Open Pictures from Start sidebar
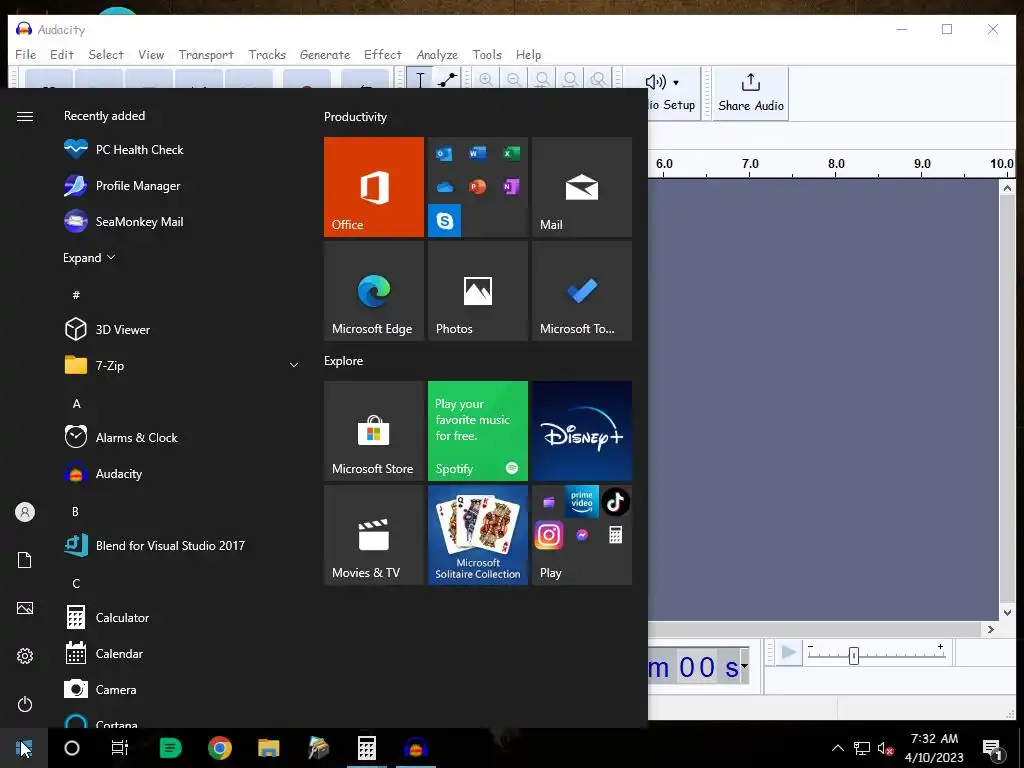1024x768 pixels. click(x=25, y=608)
